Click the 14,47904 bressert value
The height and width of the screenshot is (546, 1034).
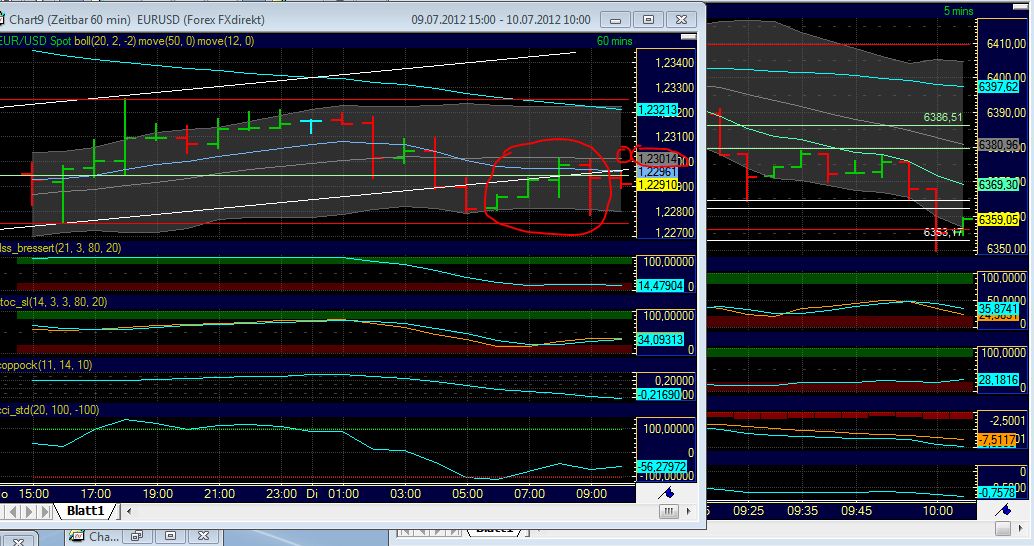point(660,286)
